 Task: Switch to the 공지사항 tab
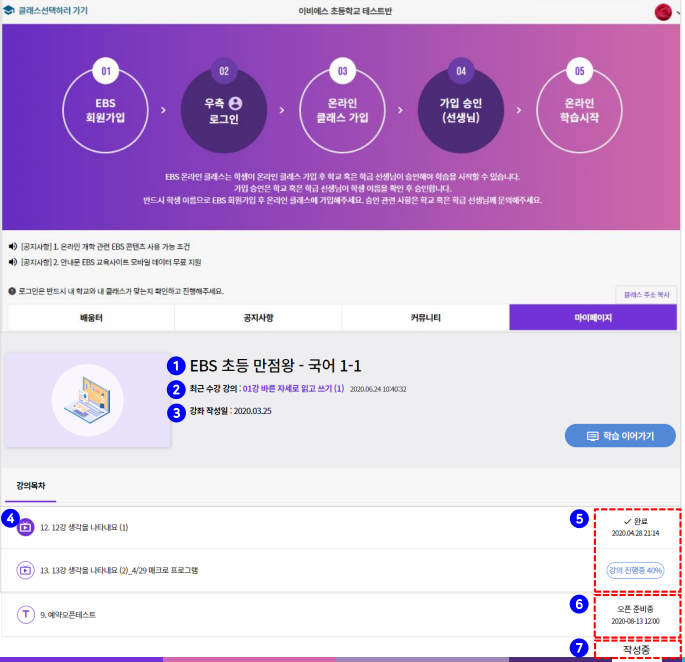click(258, 318)
